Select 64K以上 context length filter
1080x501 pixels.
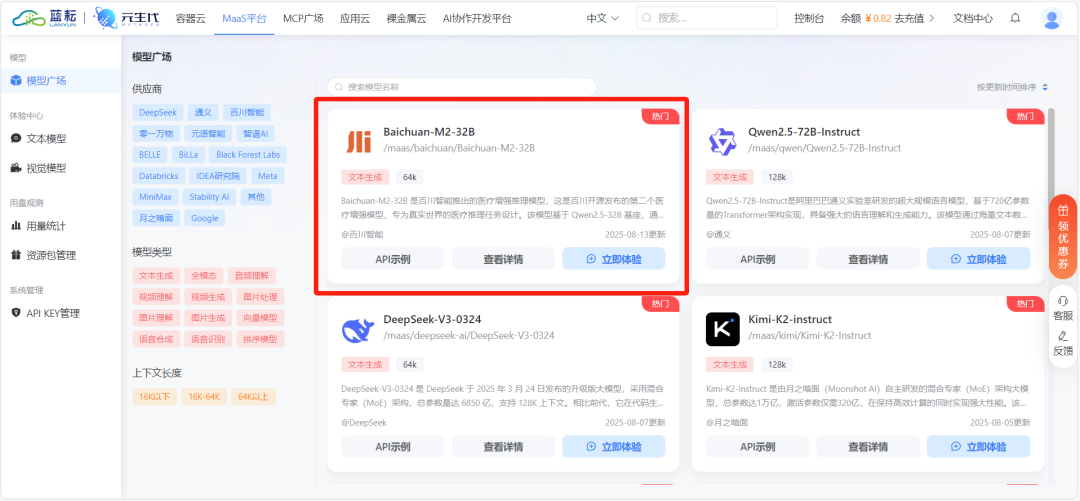click(x=253, y=396)
